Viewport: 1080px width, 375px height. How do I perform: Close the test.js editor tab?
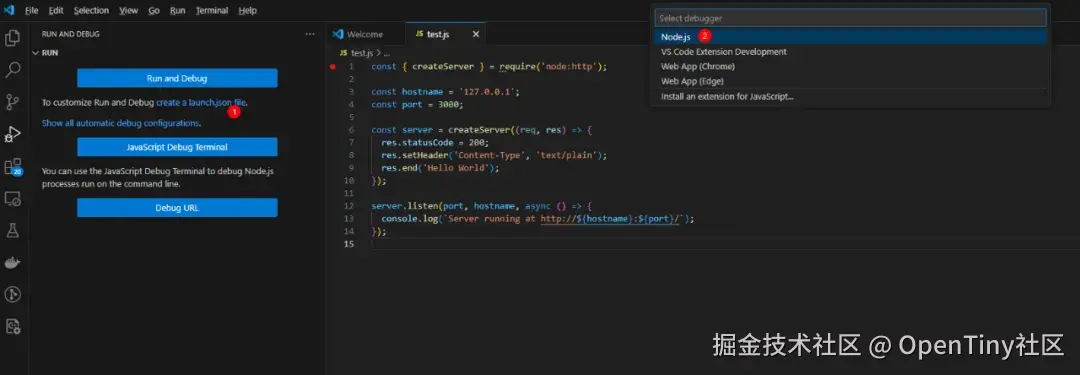pos(475,34)
